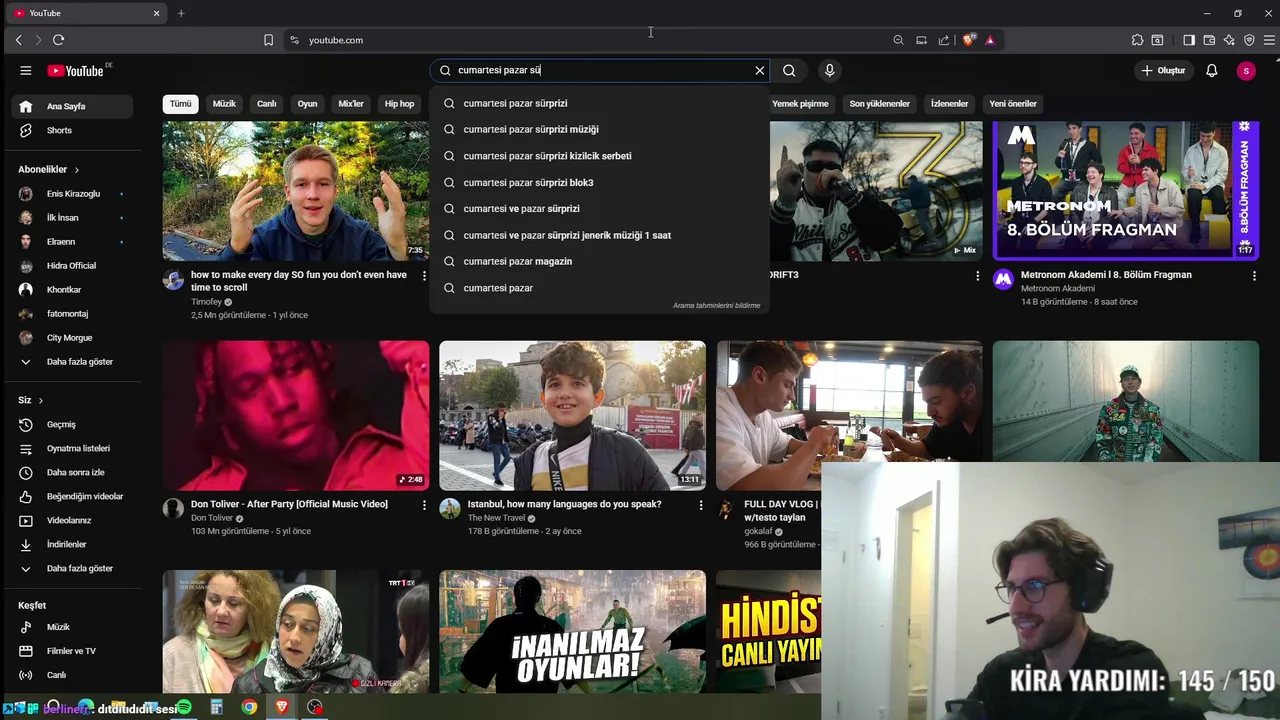Select the Hip hop filter chip
1280x720 pixels.
399,104
